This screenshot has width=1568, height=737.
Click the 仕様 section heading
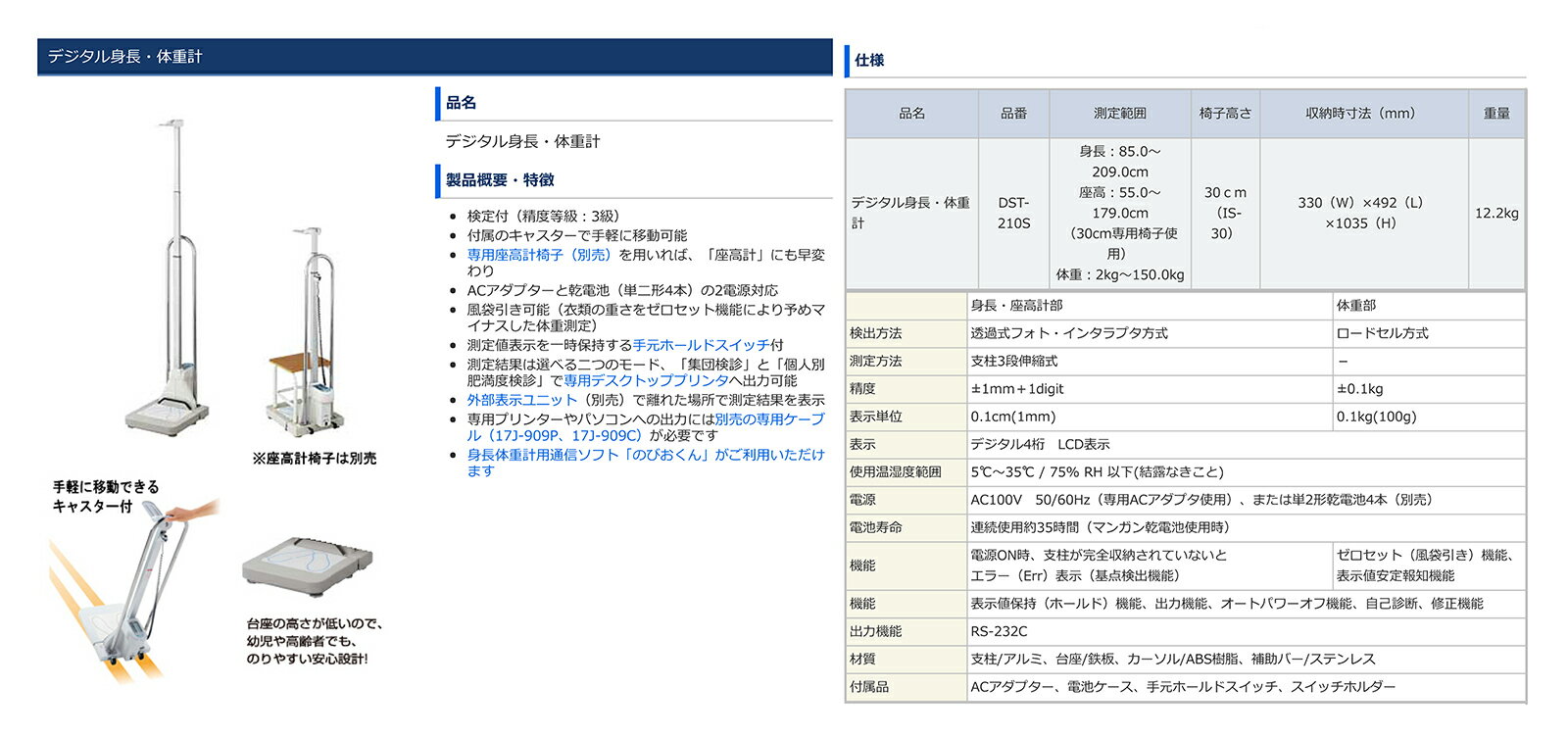tap(869, 61)
